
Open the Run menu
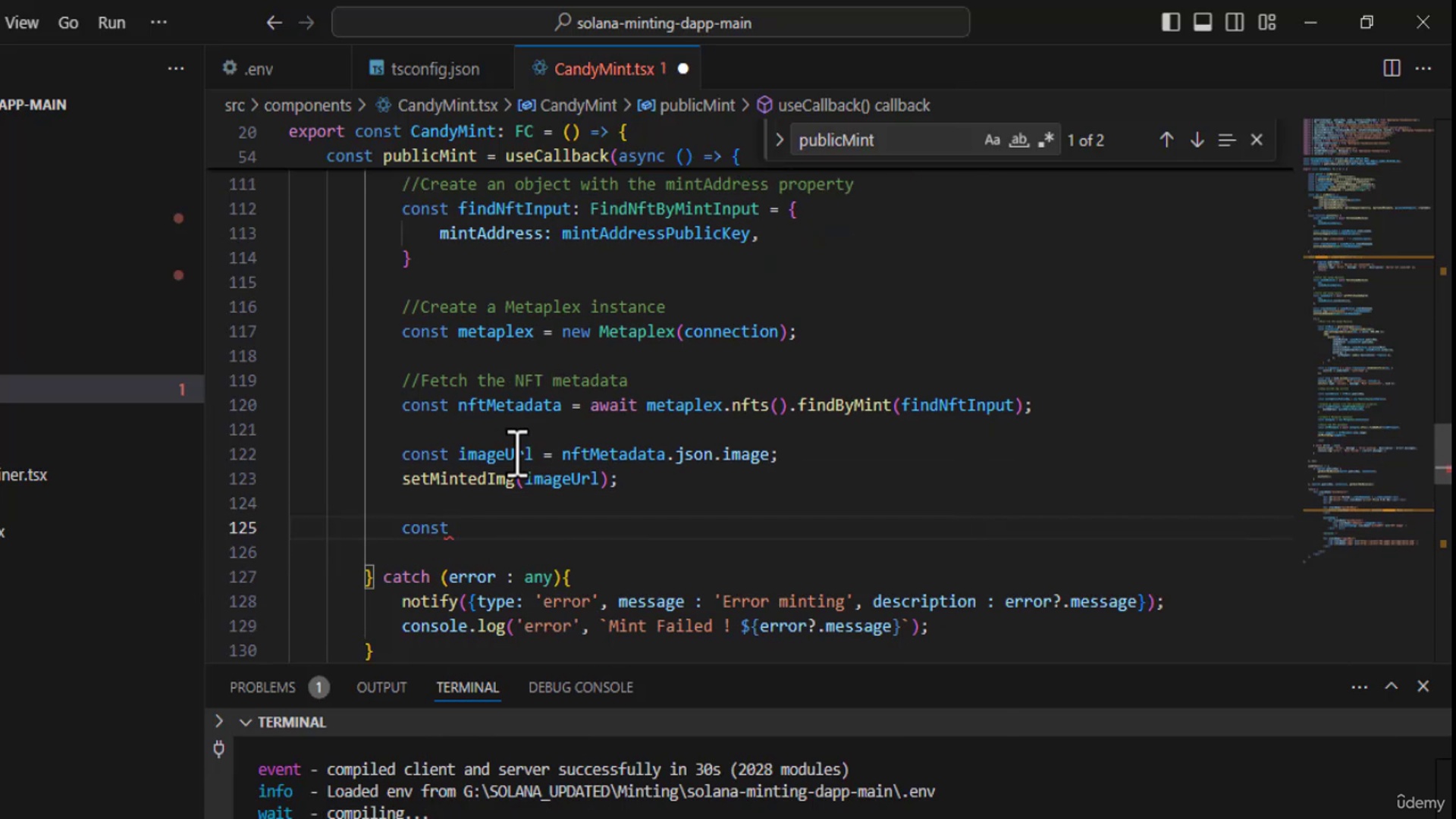[111, 23]
